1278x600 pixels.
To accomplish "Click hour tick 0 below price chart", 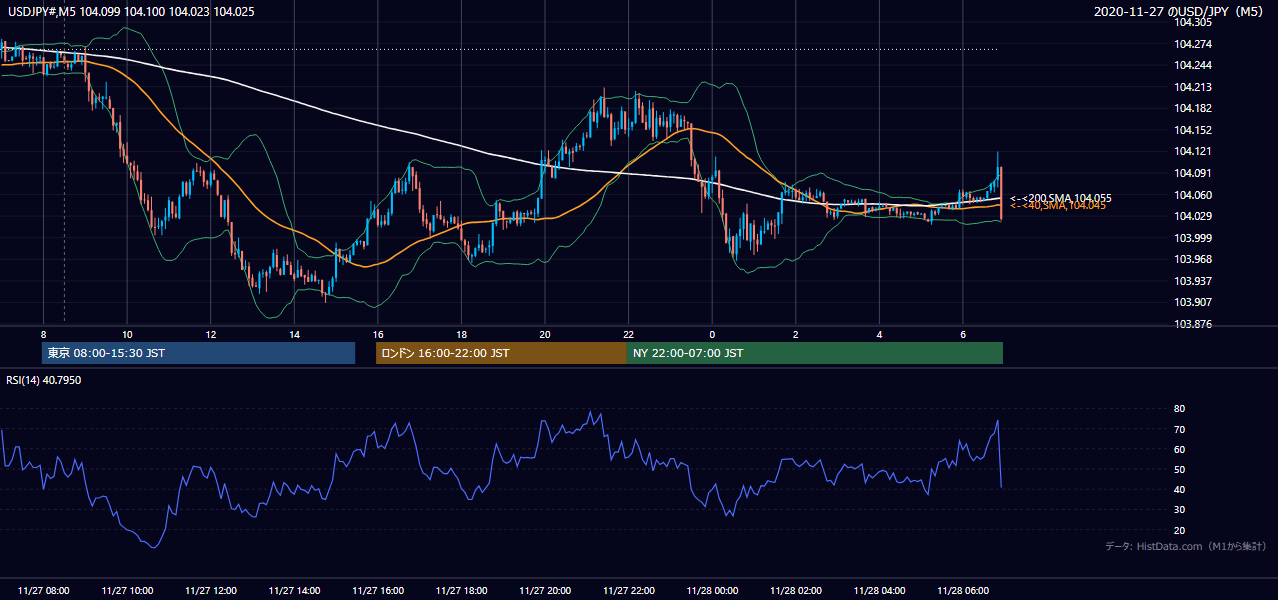I will pos(712,334).
